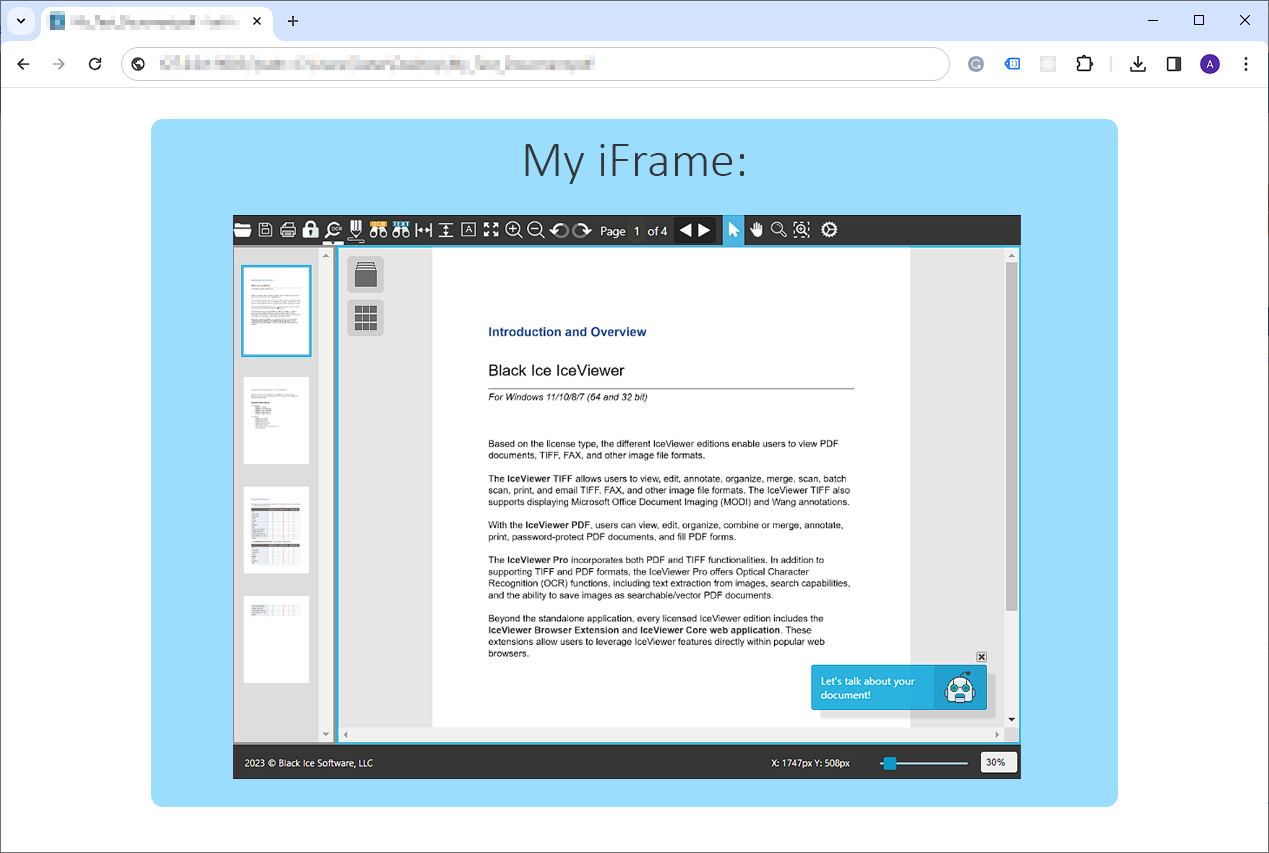Click the page number input field
Screen dimensions: 1269x853
[x=637, y=231]
